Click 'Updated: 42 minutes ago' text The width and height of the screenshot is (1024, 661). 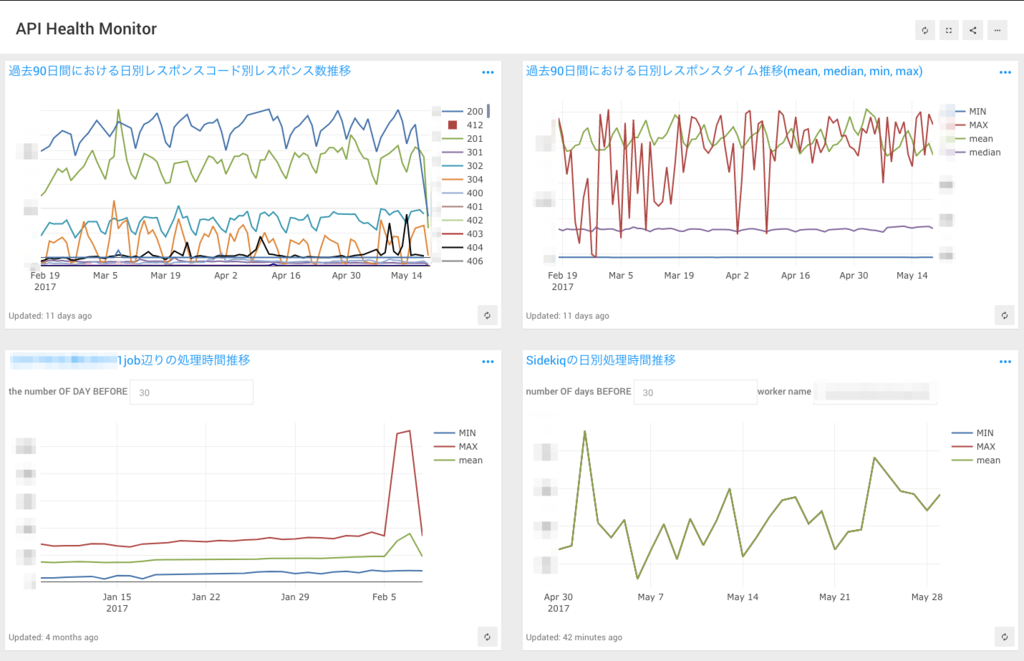(574, 637)
